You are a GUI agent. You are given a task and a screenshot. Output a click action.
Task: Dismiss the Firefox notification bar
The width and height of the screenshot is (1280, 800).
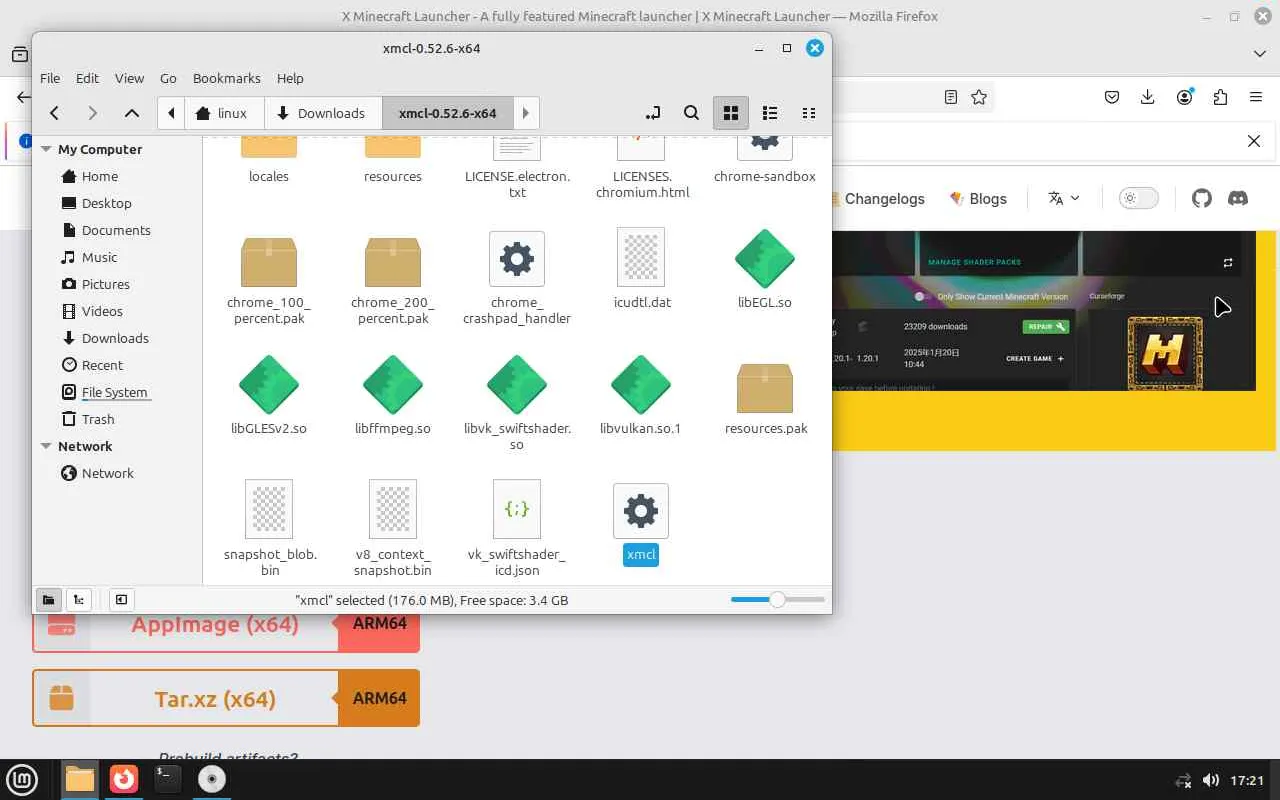(1254, 141)
